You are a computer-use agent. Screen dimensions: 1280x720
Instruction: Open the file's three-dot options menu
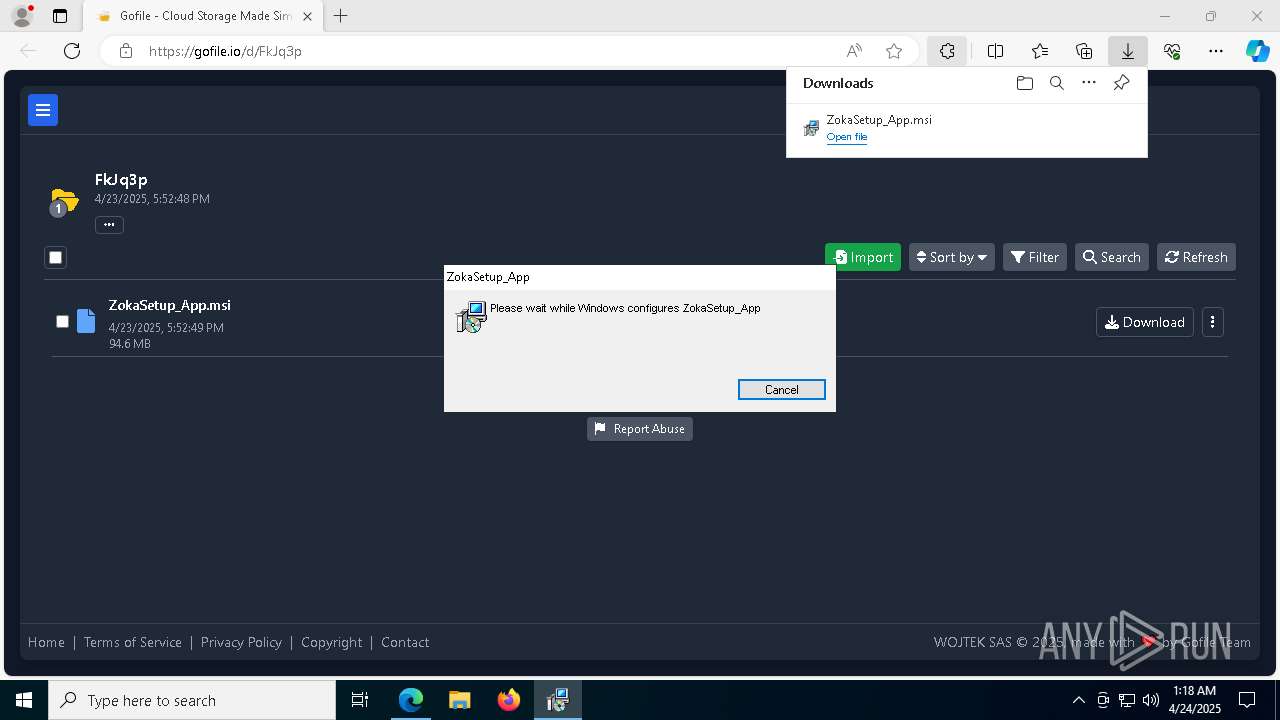1212,322
